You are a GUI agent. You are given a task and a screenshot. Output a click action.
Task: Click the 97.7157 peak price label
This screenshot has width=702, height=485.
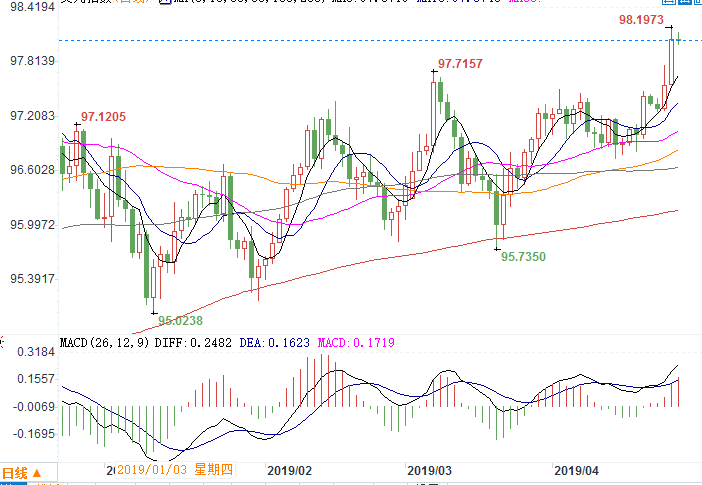click(460, 64)
